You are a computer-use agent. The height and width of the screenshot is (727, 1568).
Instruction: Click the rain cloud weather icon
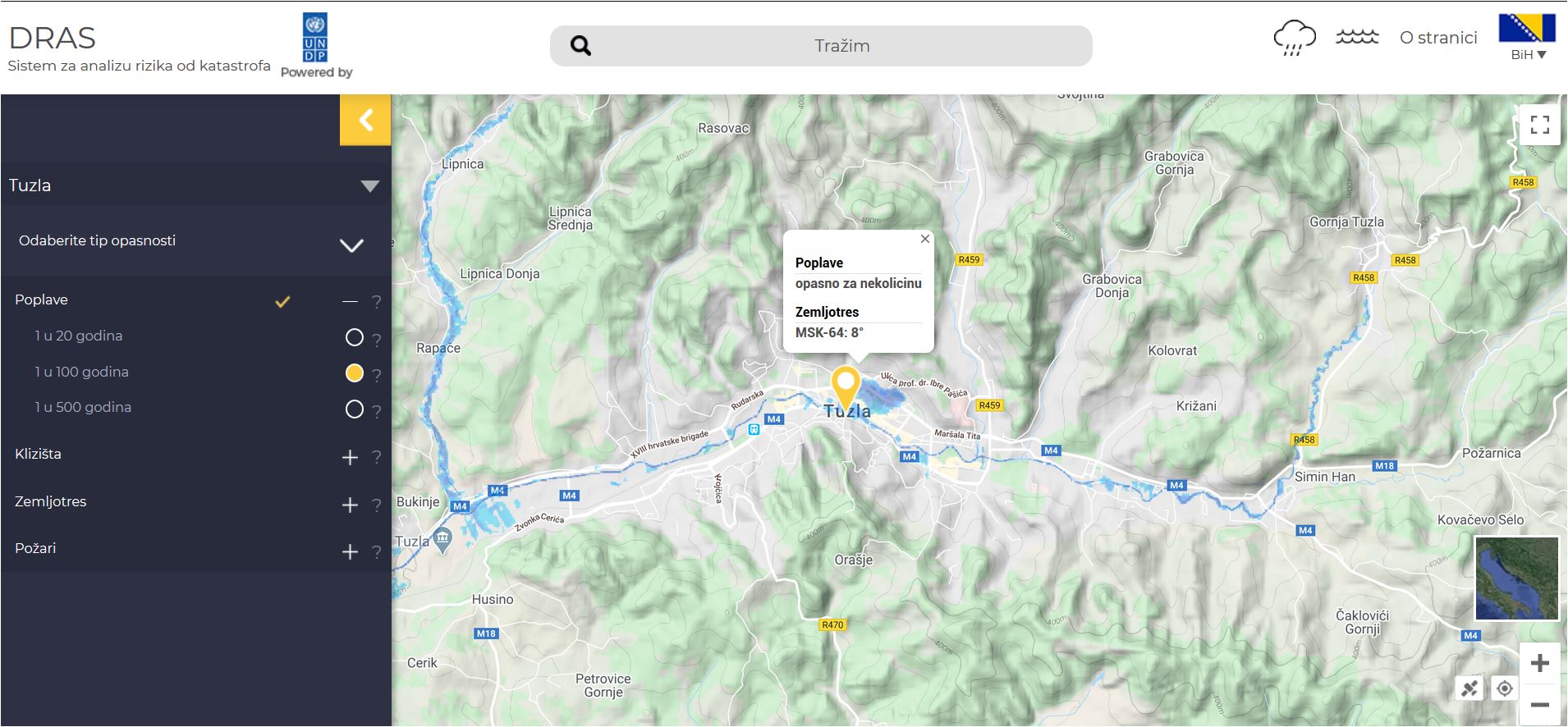point(1294,38)
